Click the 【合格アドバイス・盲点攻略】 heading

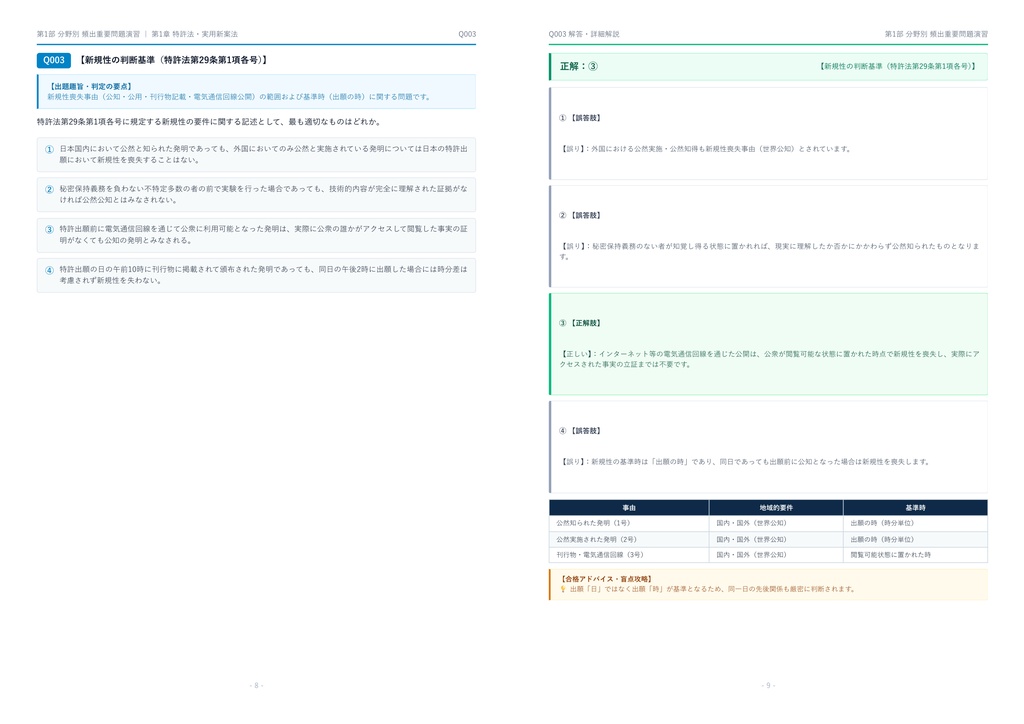[x=607, y=579]
